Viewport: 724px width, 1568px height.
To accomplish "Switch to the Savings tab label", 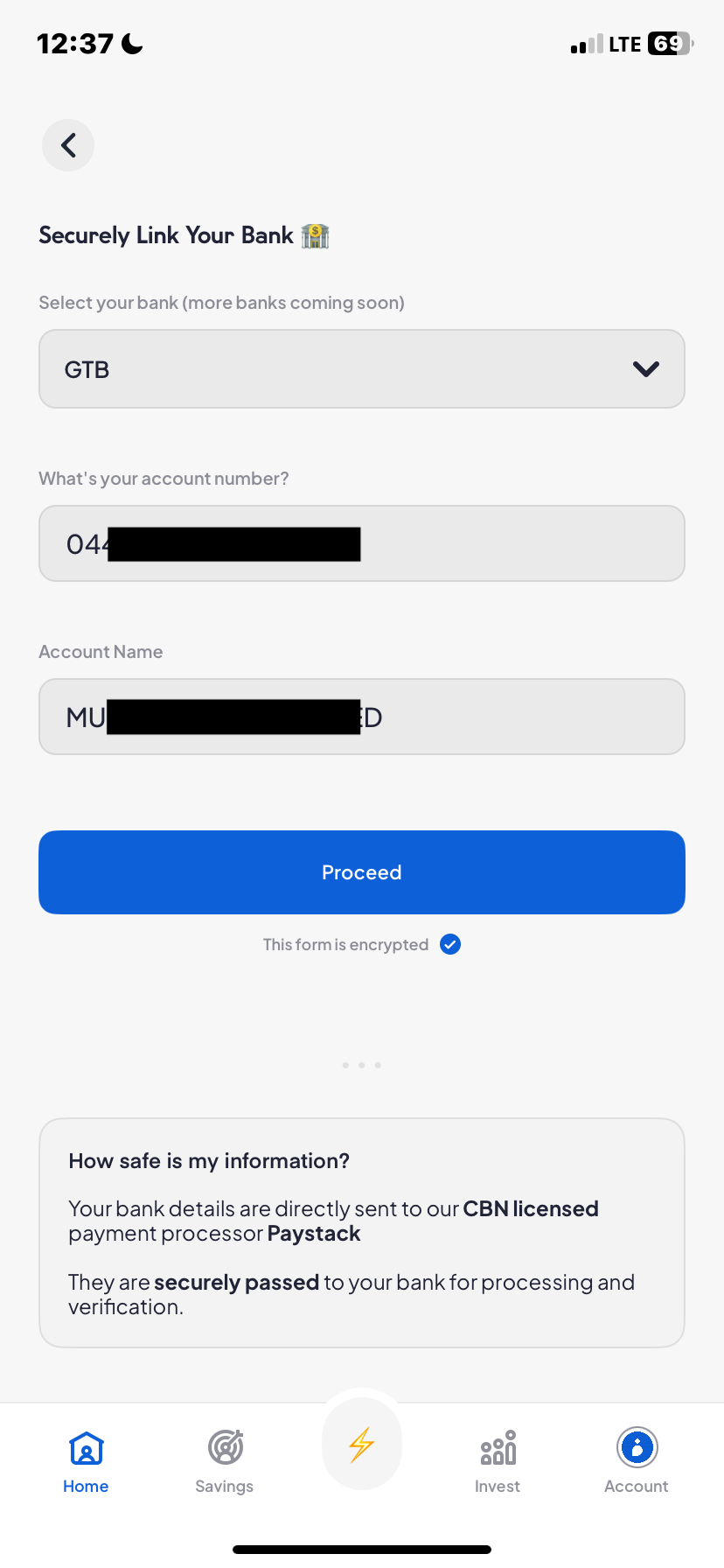I will coord(225,1487).
